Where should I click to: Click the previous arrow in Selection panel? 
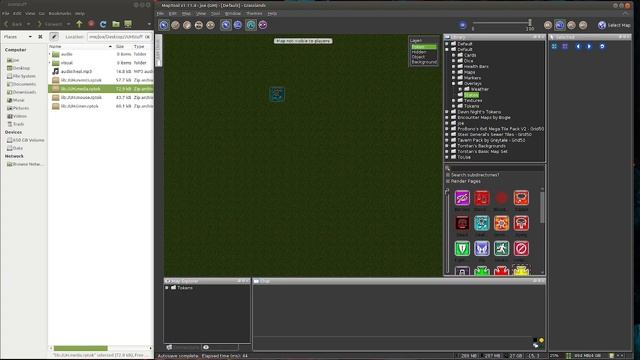(x=578, y=47)
